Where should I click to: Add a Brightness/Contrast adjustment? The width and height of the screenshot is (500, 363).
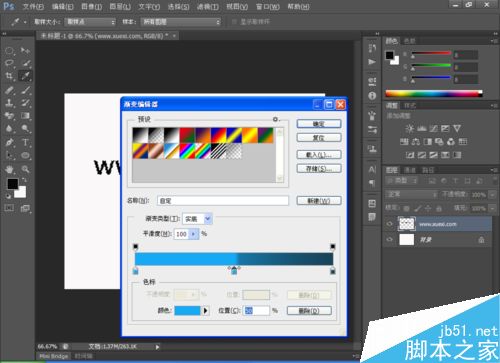[x=410, y=128]
